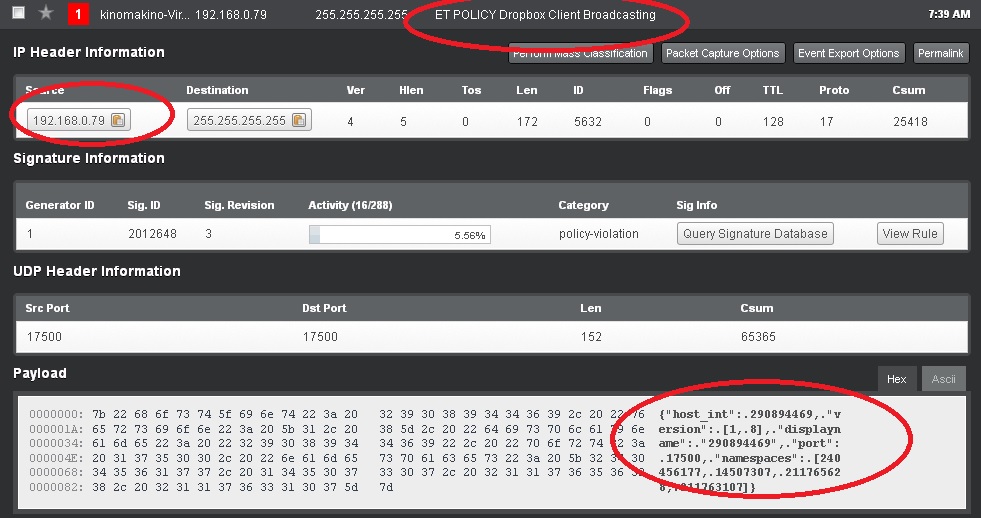Click the Activity 5.56% progress bar
The height and width of the screenshot is (518, 981).
click(x=399, y=235)
